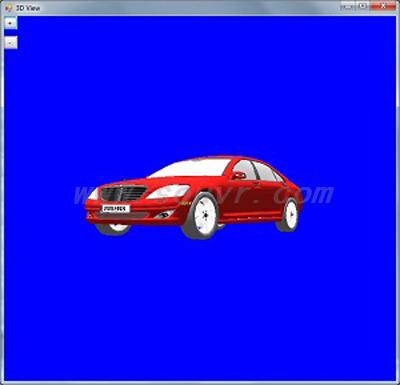This screenshot has height=385, width=400.
Task: Minimize the 3D View window
Action: 348,6
